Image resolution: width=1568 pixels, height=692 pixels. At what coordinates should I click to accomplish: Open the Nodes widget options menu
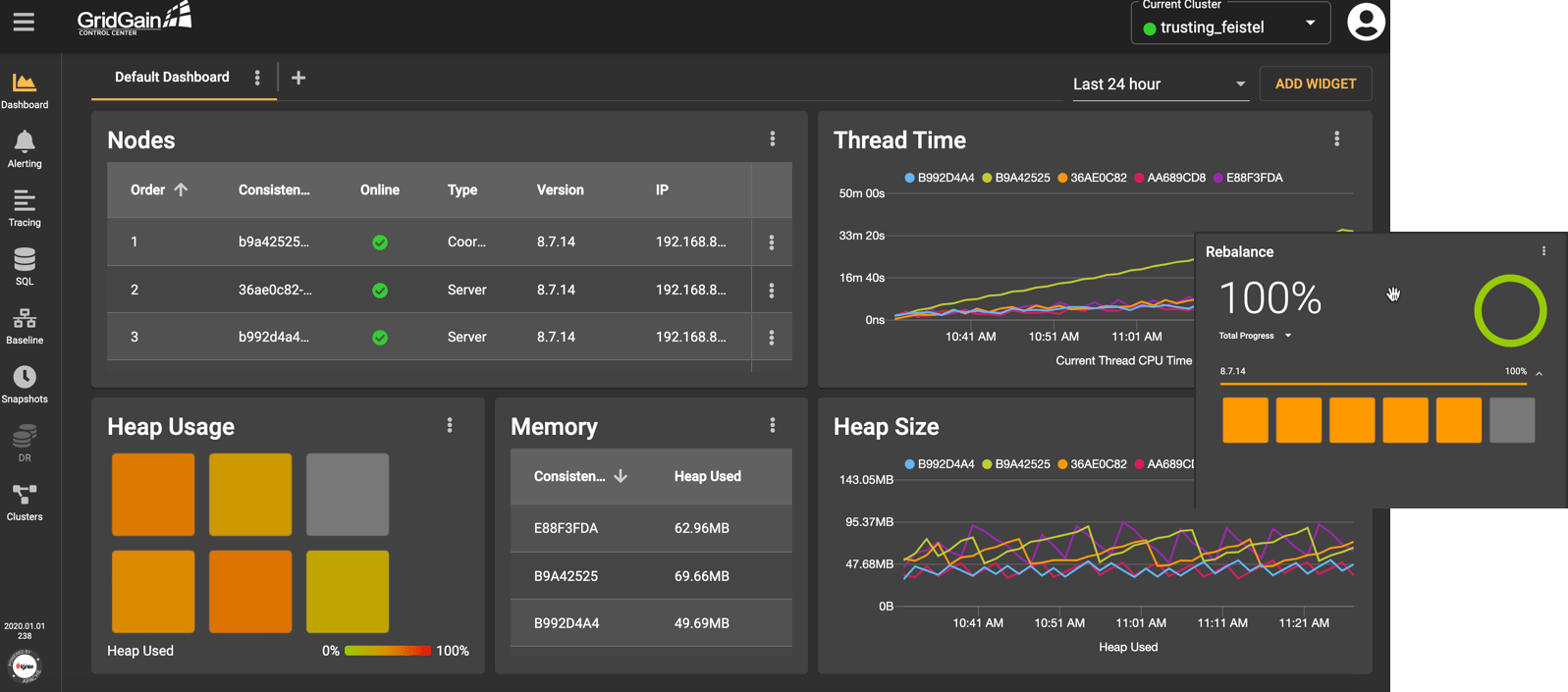coord(773,139)
